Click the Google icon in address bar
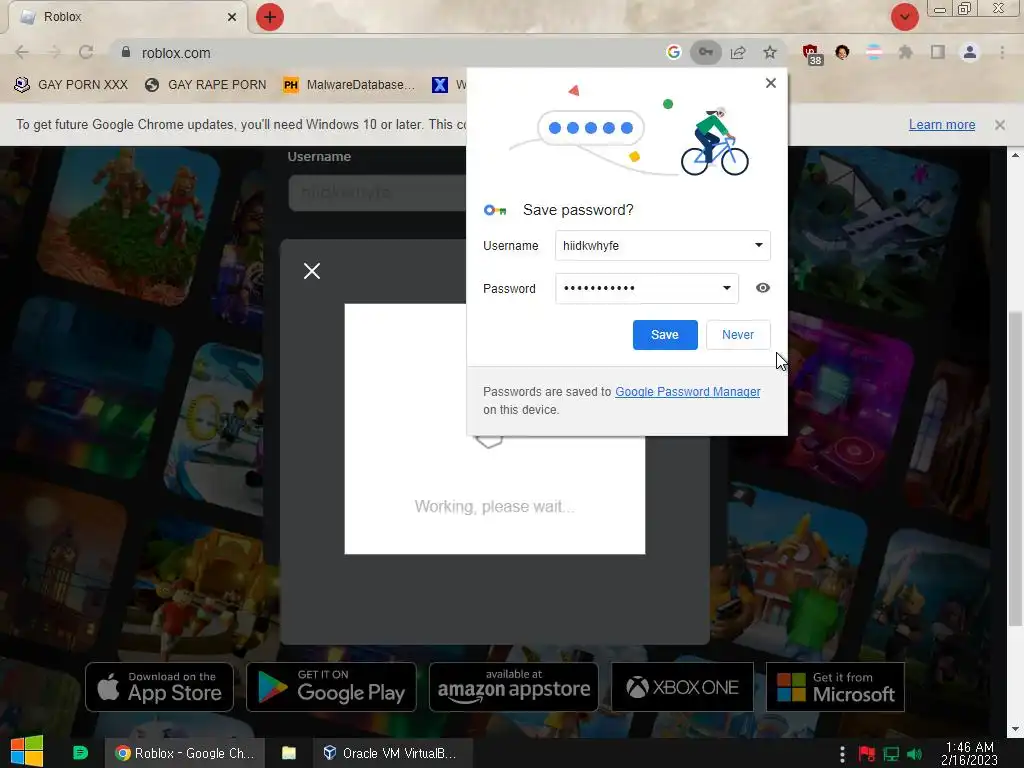Viewport: 1024px width, 768px height. tap(673, 52)
